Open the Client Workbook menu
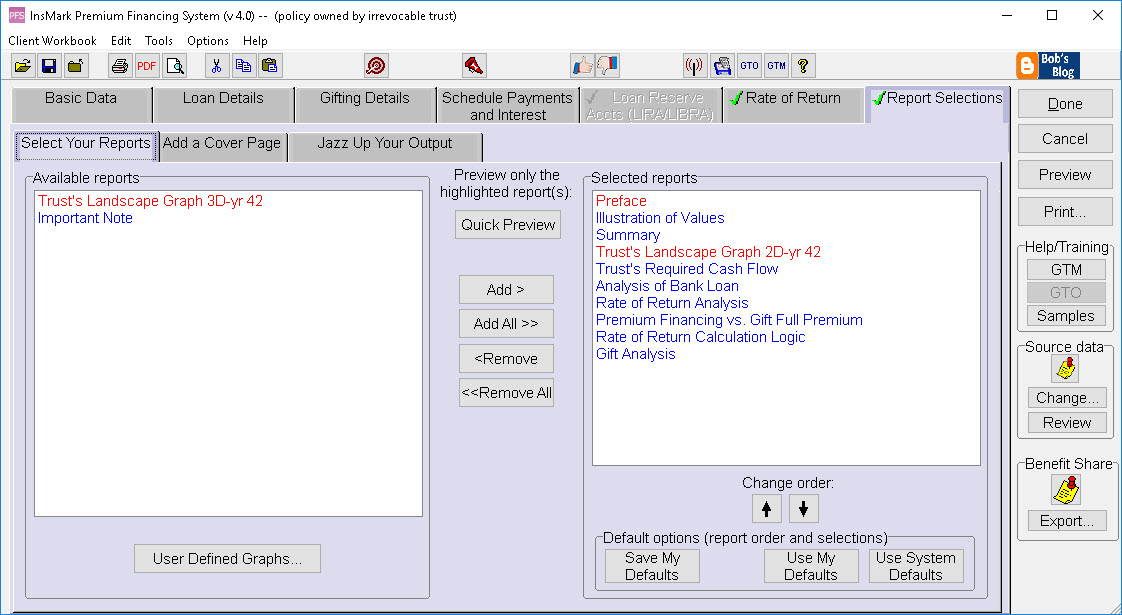This screenshot has height=615, width=1122. click(52, 41)
